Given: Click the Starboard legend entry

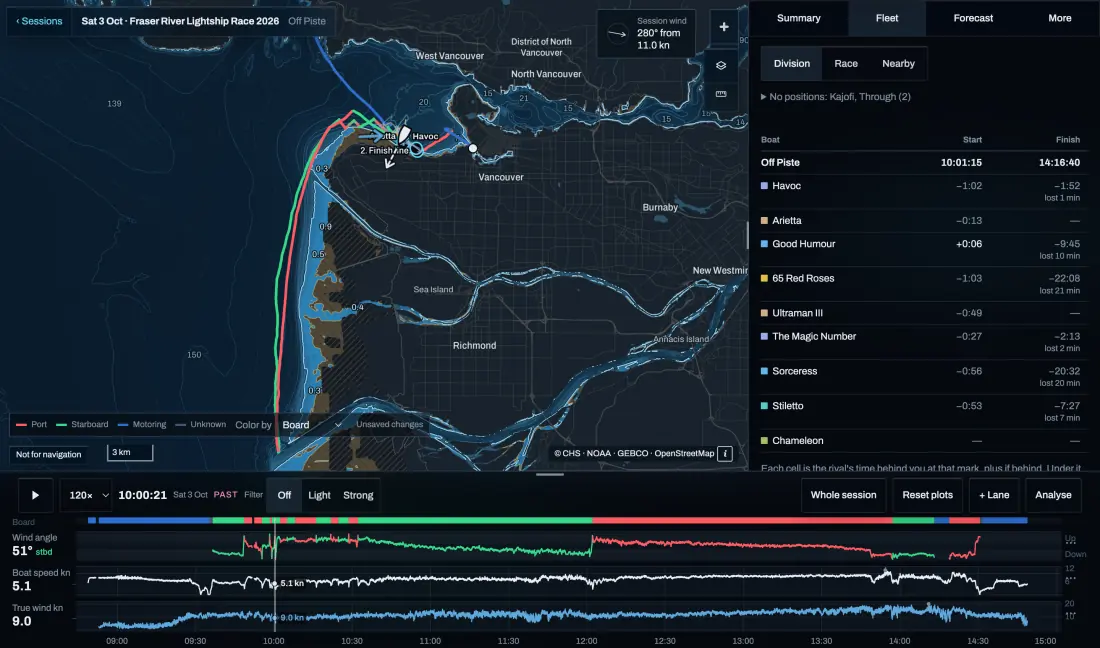Looking at the screenshot, I should (x=82, y=424).
